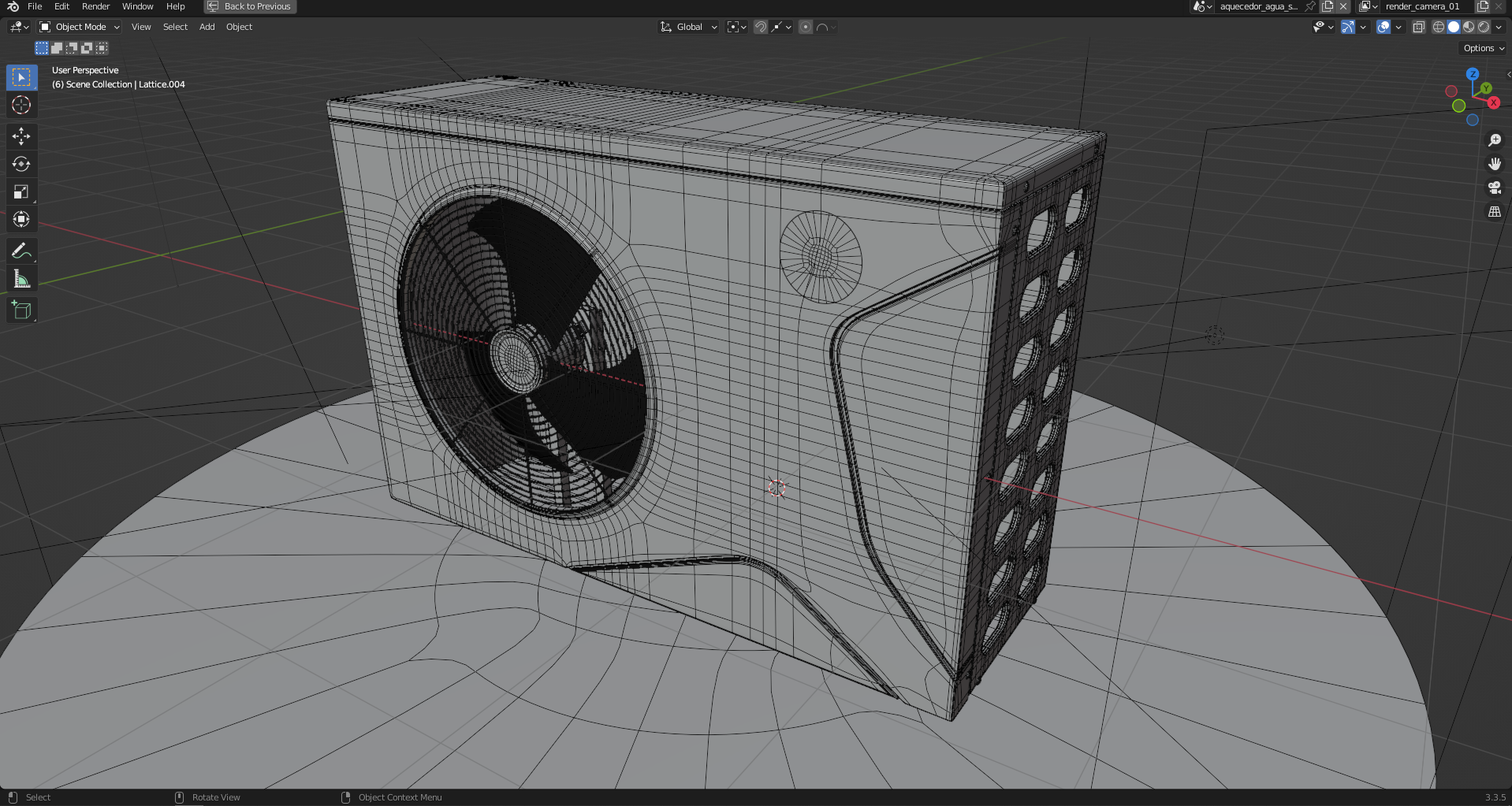Toggle camera view in the viewport

pos(1494,188)
